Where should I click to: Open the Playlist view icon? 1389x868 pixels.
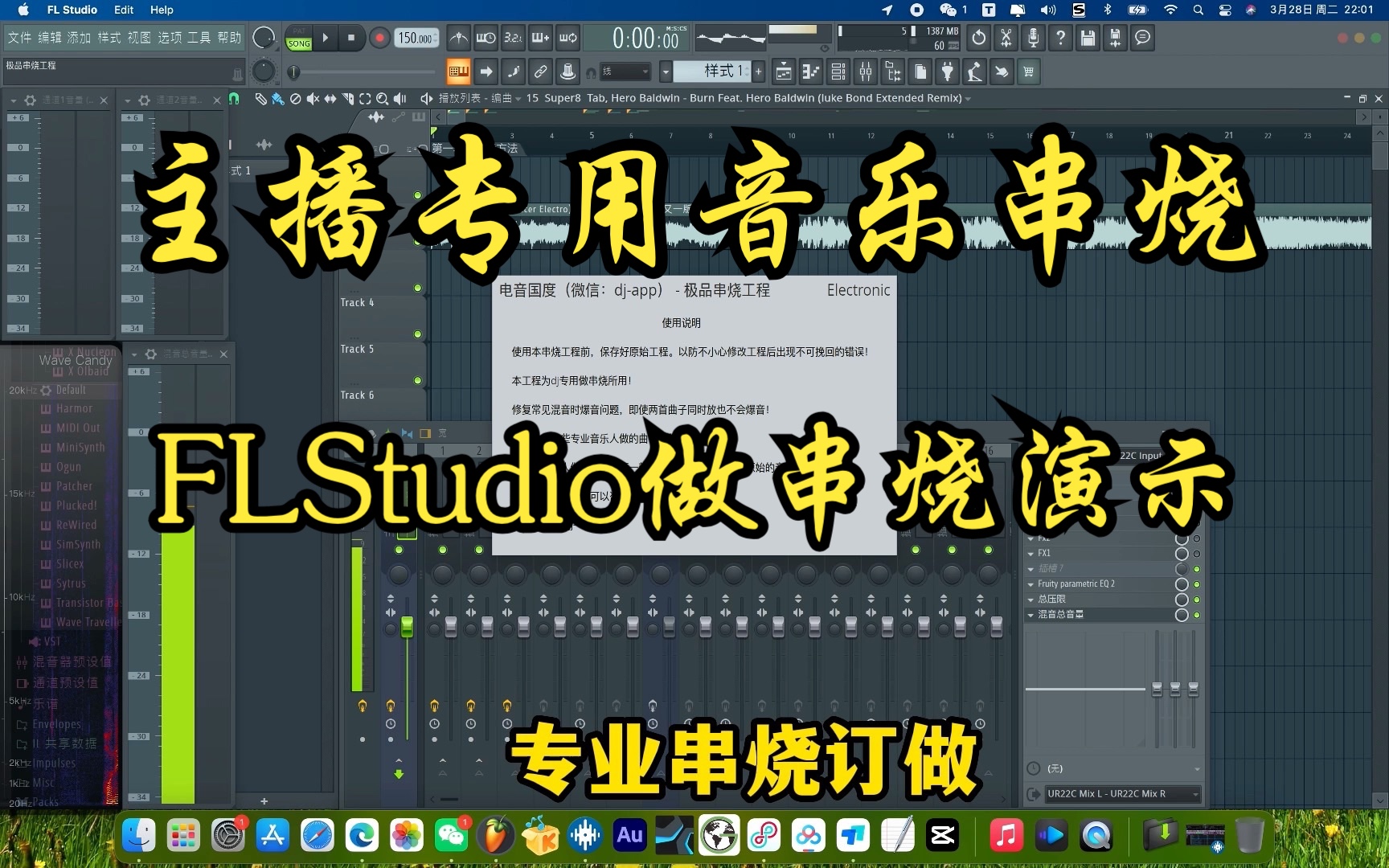pyautogui.click(x=784, y=72)
